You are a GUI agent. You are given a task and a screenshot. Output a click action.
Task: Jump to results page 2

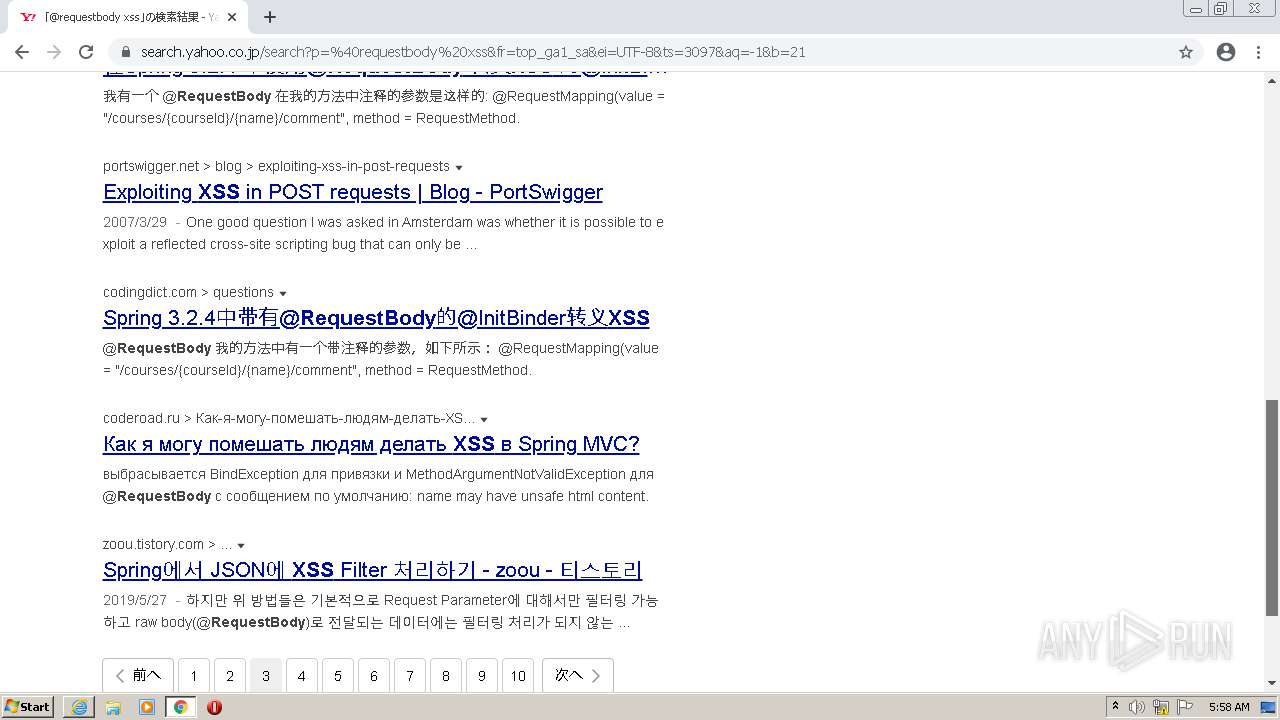tap(230, 676)
